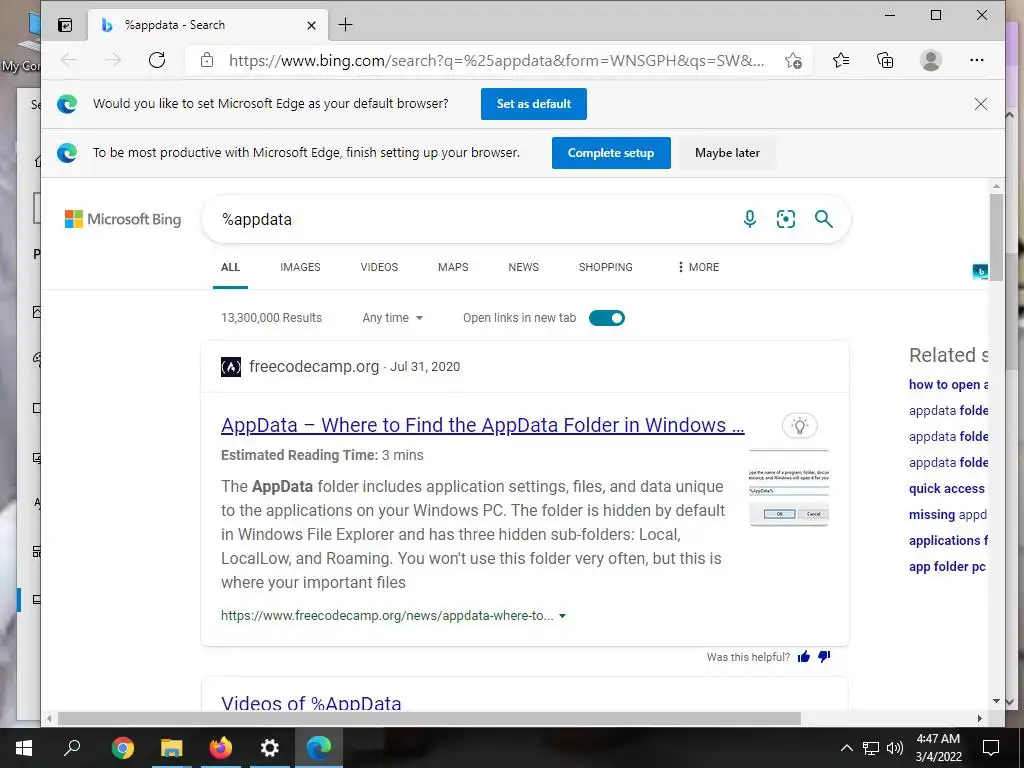Open the Favorites list icon
Viewport: 1024px width, 768px height.
pos(840,60)
